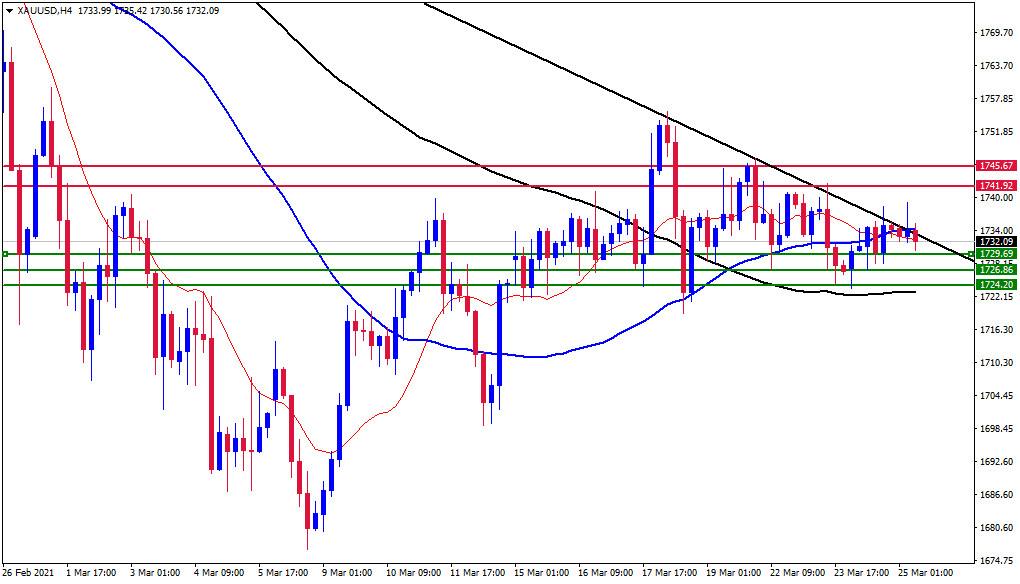The width and height of the screenshot is (1020, 584).
Task: Click the 11 Mar 17:00 time label
Action: pyautogui.click(x=477, y=573)
